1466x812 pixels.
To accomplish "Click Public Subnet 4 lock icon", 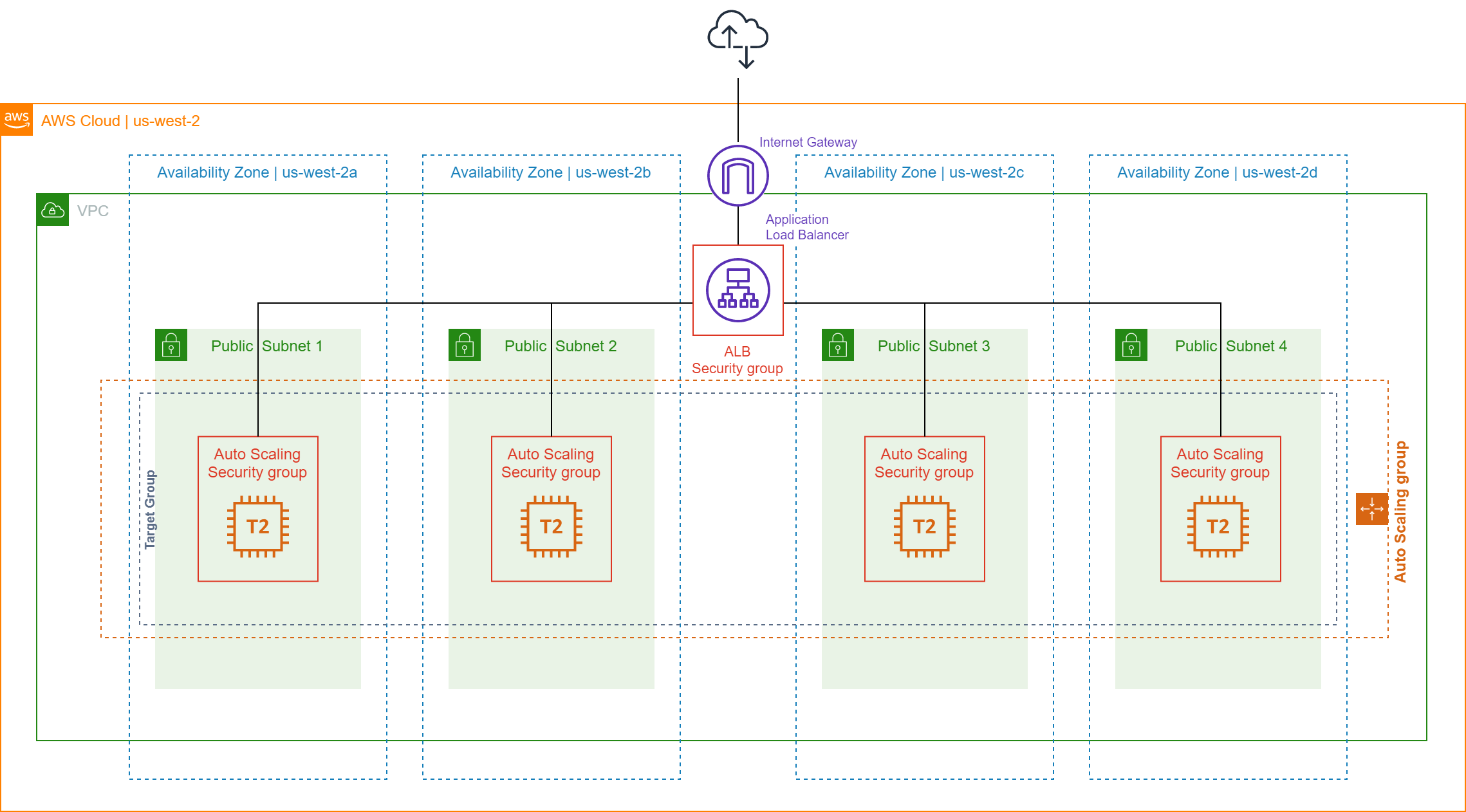I will click(1131, 345).
